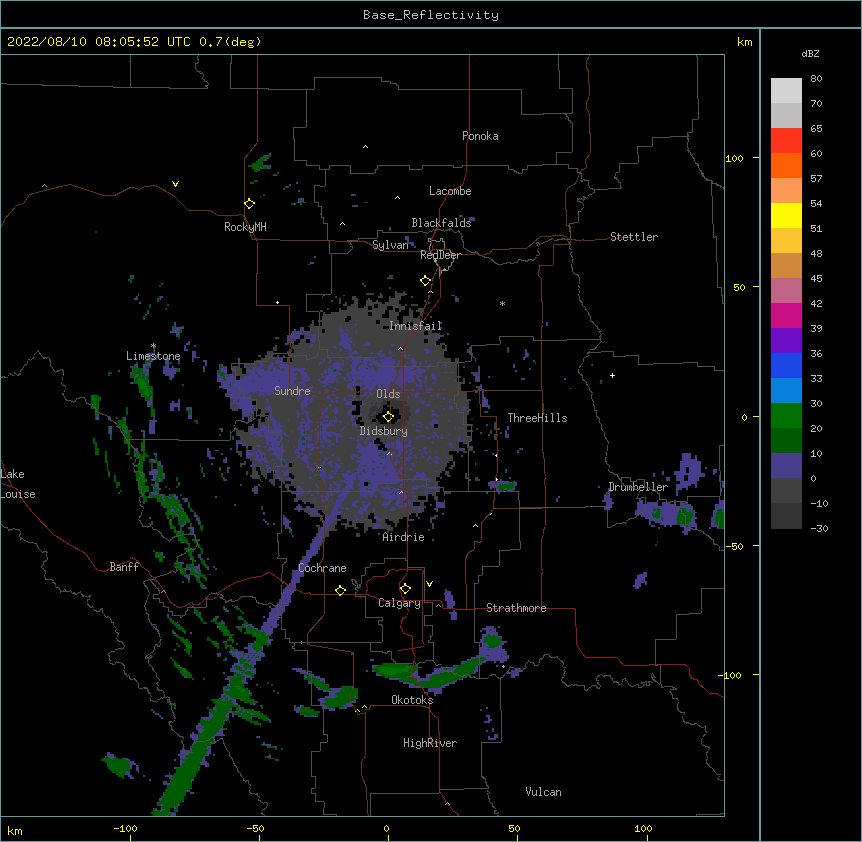This screenshot has width=862, height=842.
Task: Select the magenta 39-42 dBZ legend swatch
Action: (786, 315)
